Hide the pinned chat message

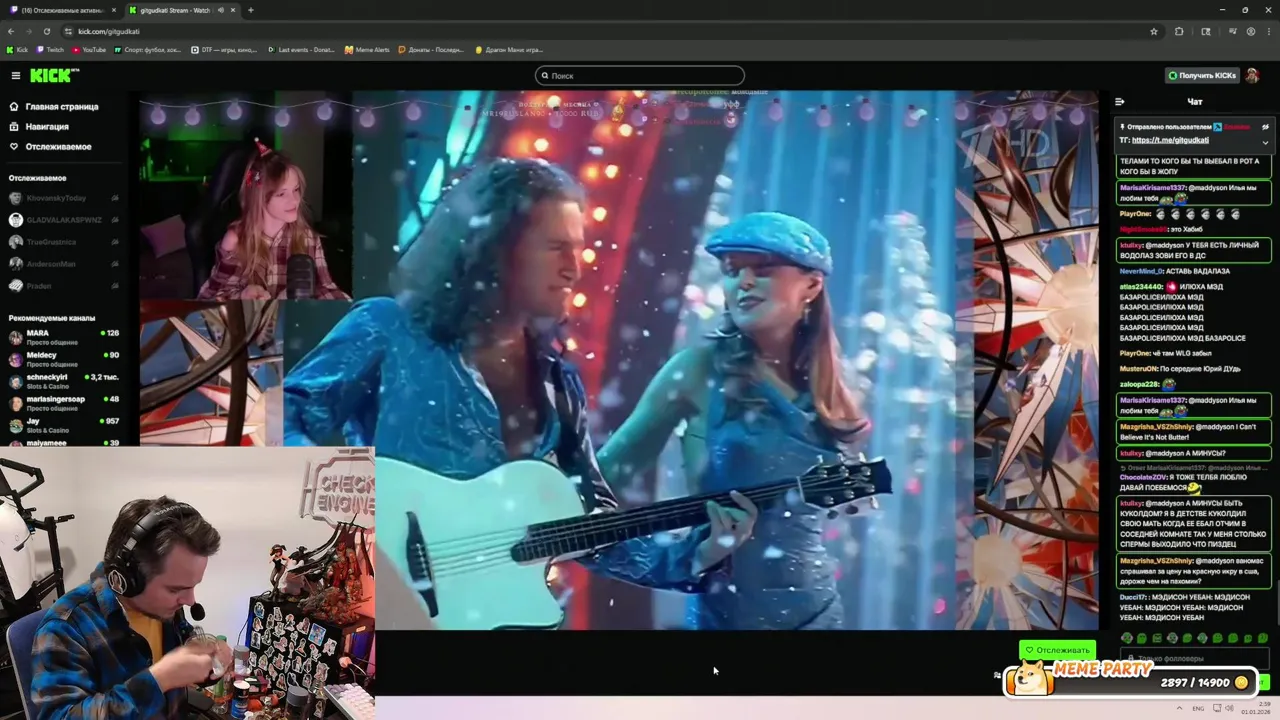pyautogui.click(x=1265, y=127)
